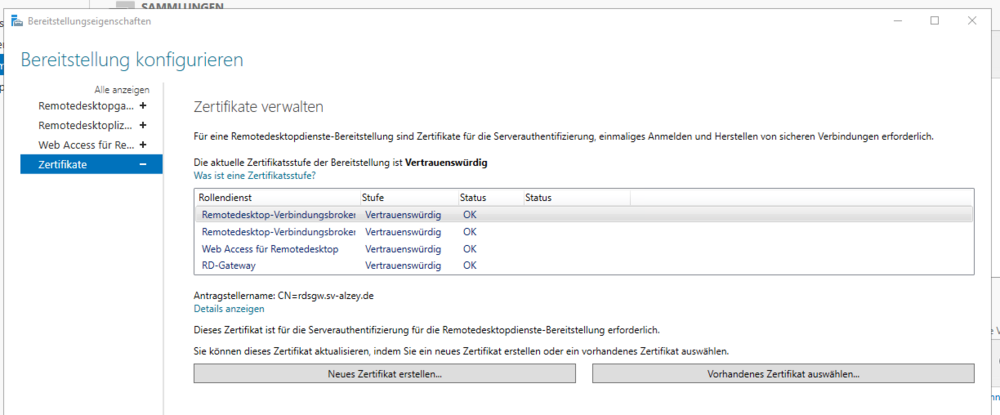The image size is (1000, 415).
Task: Open the Web Access für Re... sidebar item
Action: [86, 145]
